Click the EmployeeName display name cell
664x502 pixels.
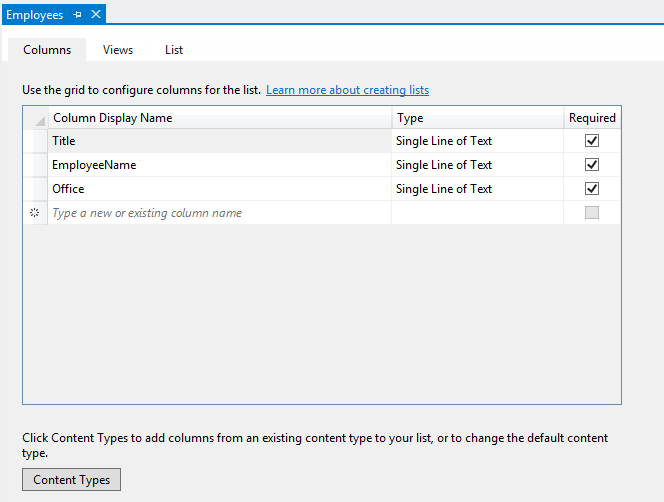point(218,165)
